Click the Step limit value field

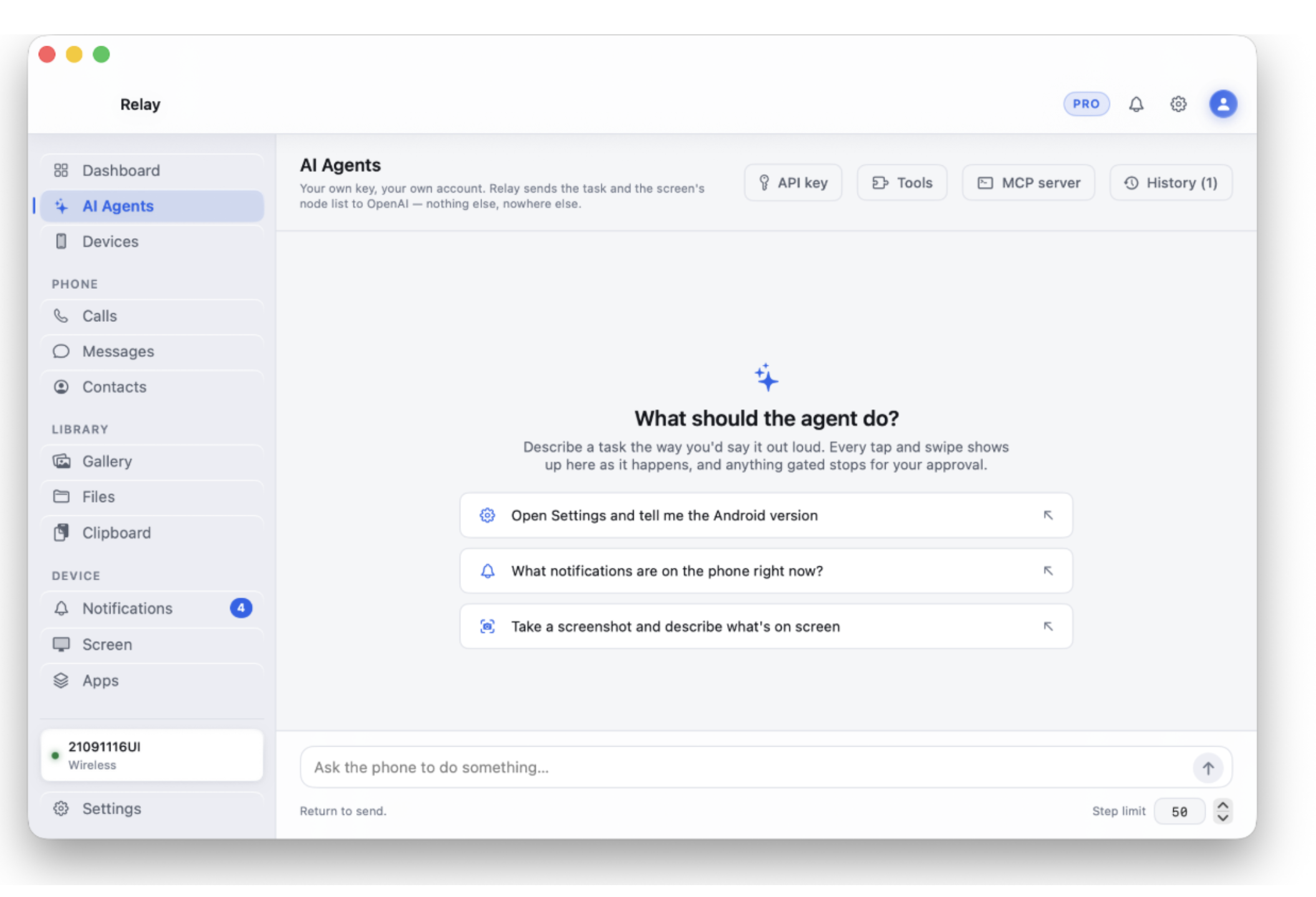click(x=1179, y=812)
